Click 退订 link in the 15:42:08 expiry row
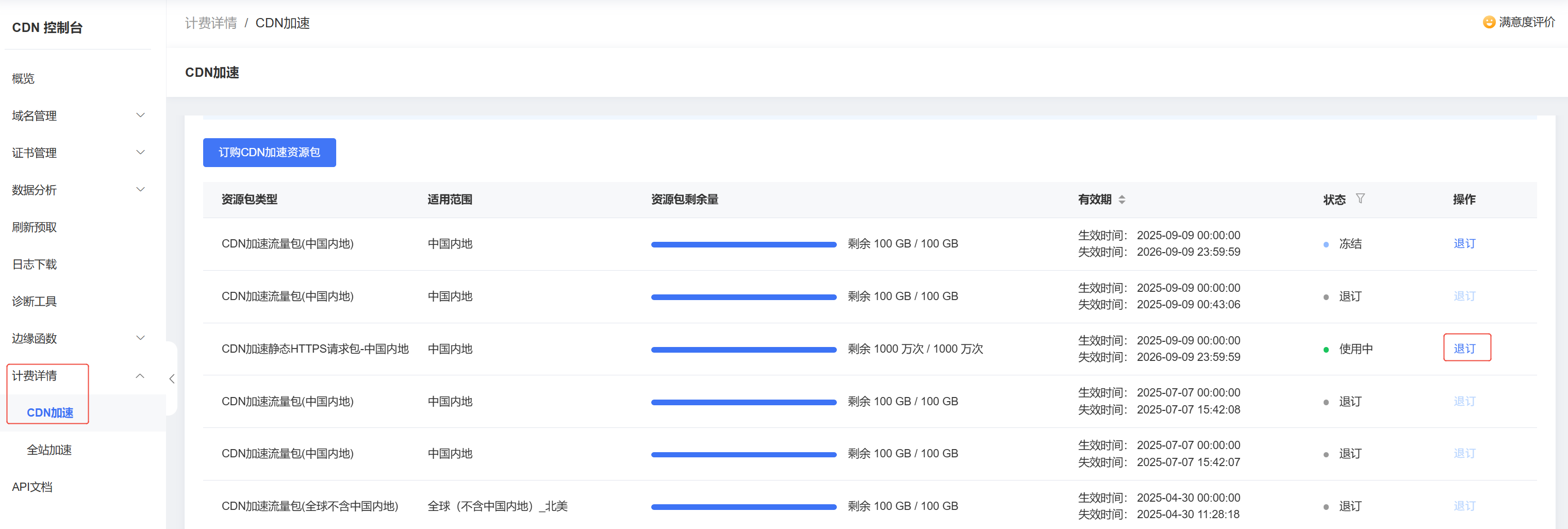The width and height of the screenshot is (1568, 529). pos(1464,401)
